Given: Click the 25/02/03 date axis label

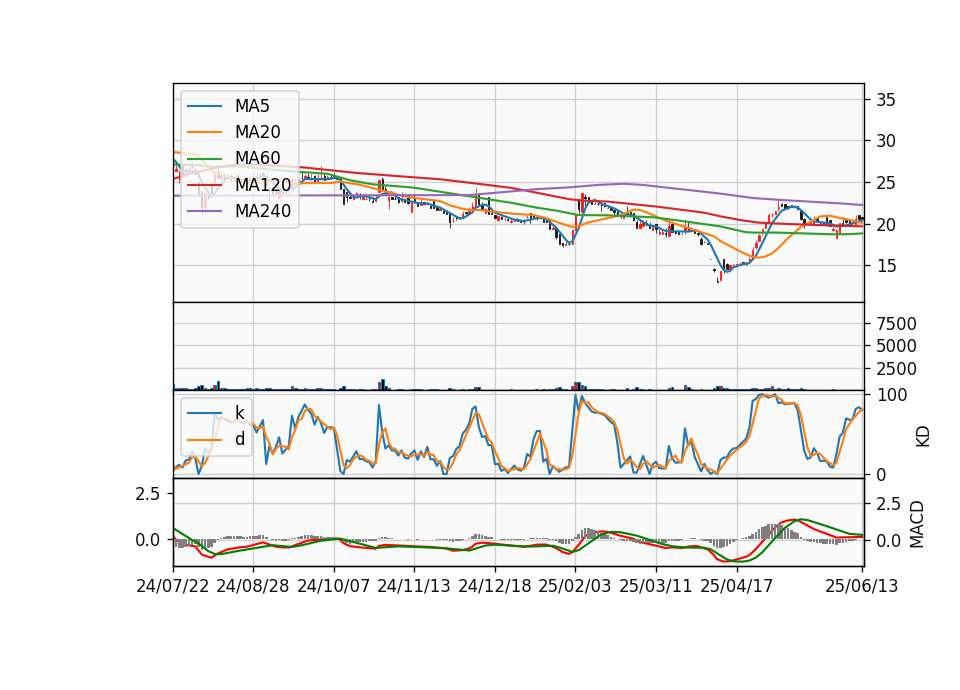Looking at the screenshot, I should click(575, 586).
